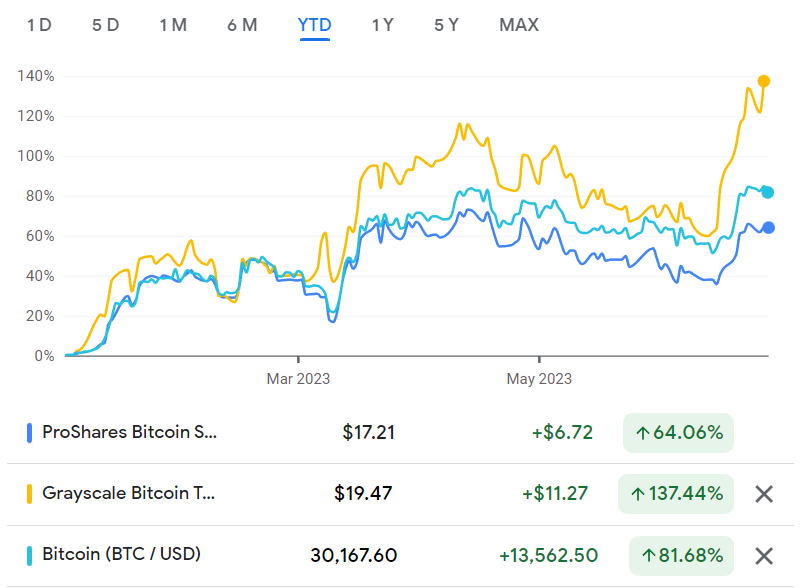Click the 64.06% change badge
This screenshot has width=812, height=588.
tap(678, 433)
